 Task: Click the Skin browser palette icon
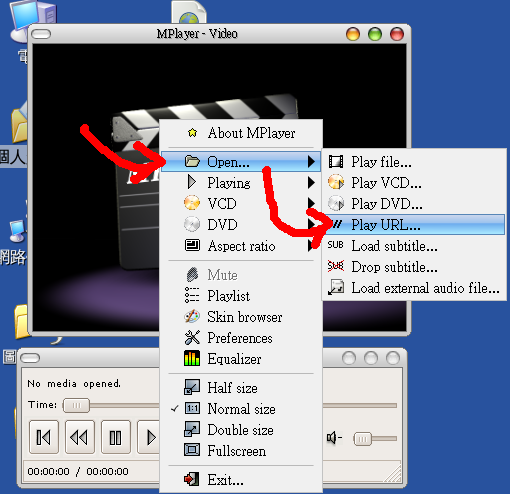[x=192, y=316]
